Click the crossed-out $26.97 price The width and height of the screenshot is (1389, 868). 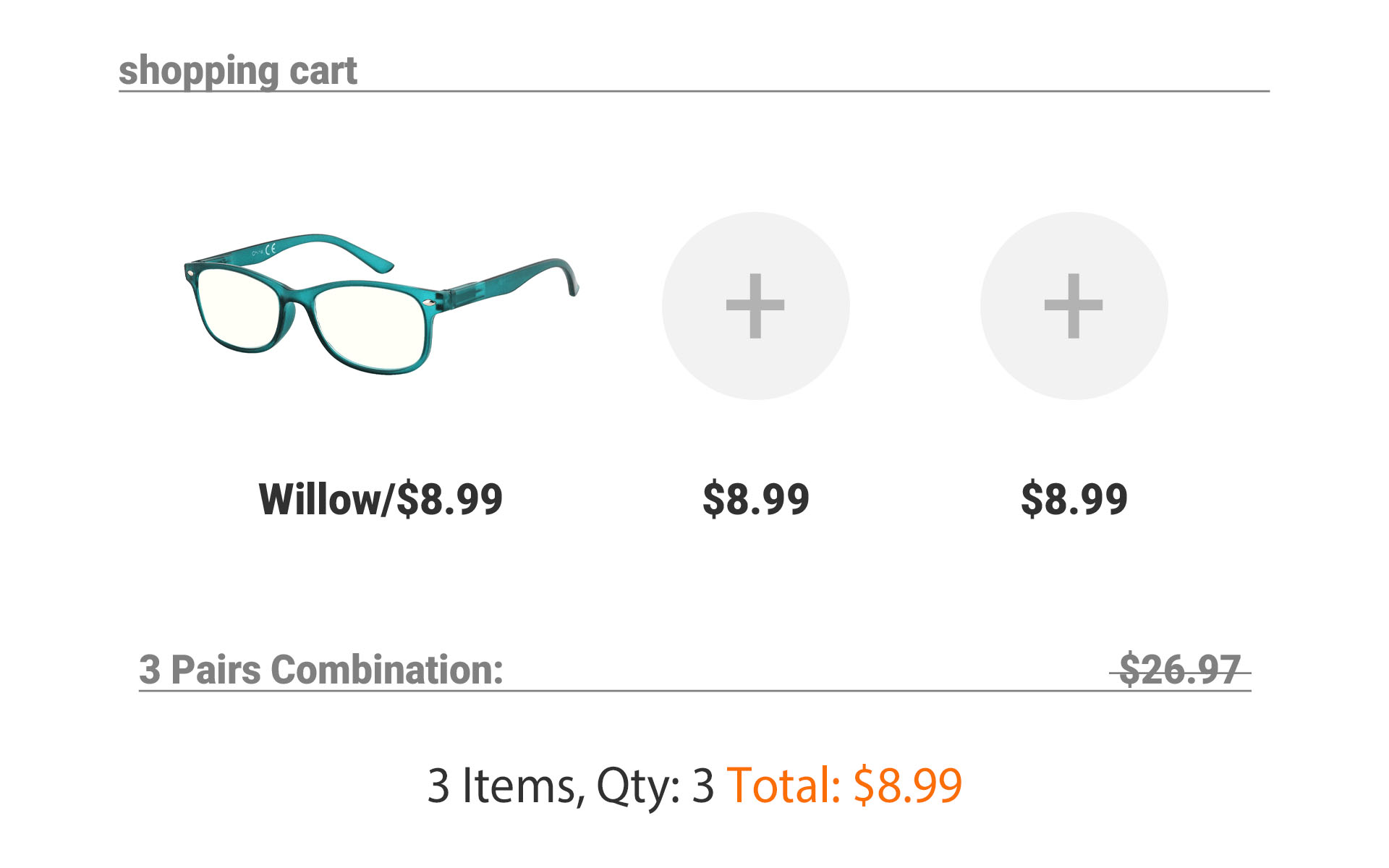(x=1180, y=669)
